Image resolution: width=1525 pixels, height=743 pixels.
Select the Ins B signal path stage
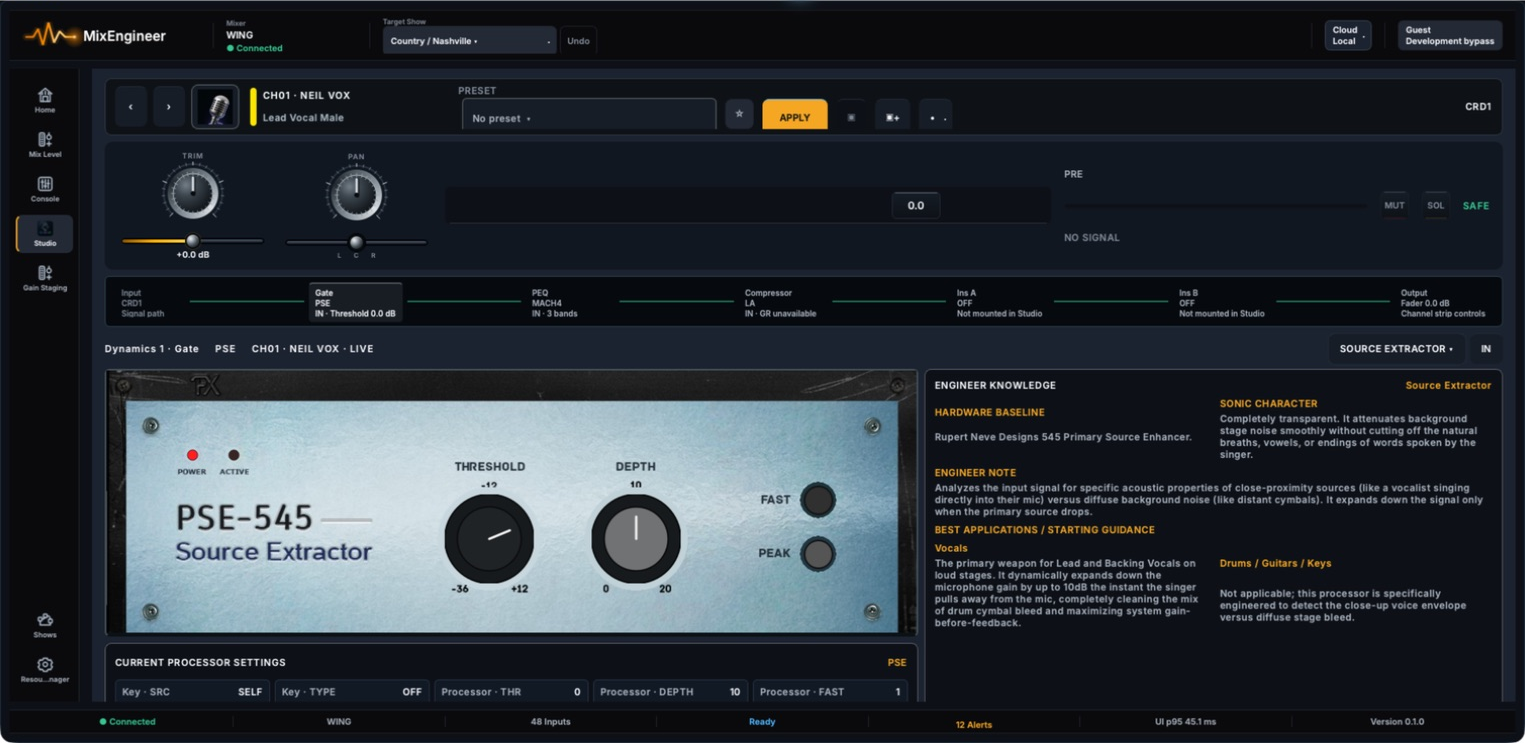(1221, 303)
